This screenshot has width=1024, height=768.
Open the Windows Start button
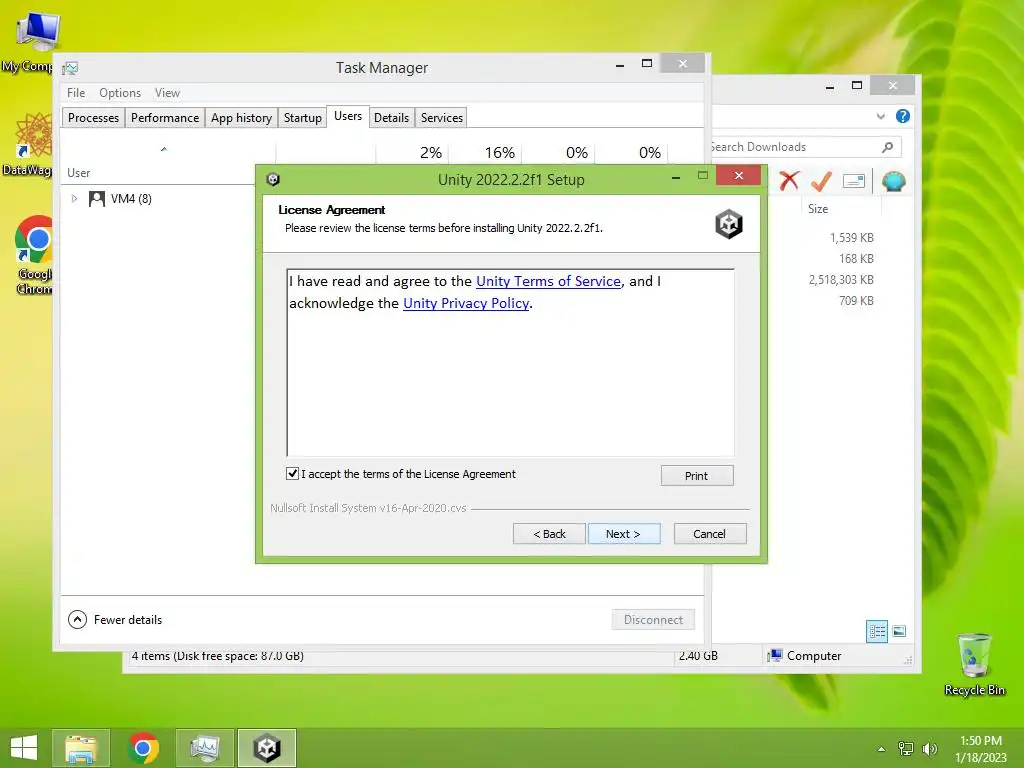(24, 748)
